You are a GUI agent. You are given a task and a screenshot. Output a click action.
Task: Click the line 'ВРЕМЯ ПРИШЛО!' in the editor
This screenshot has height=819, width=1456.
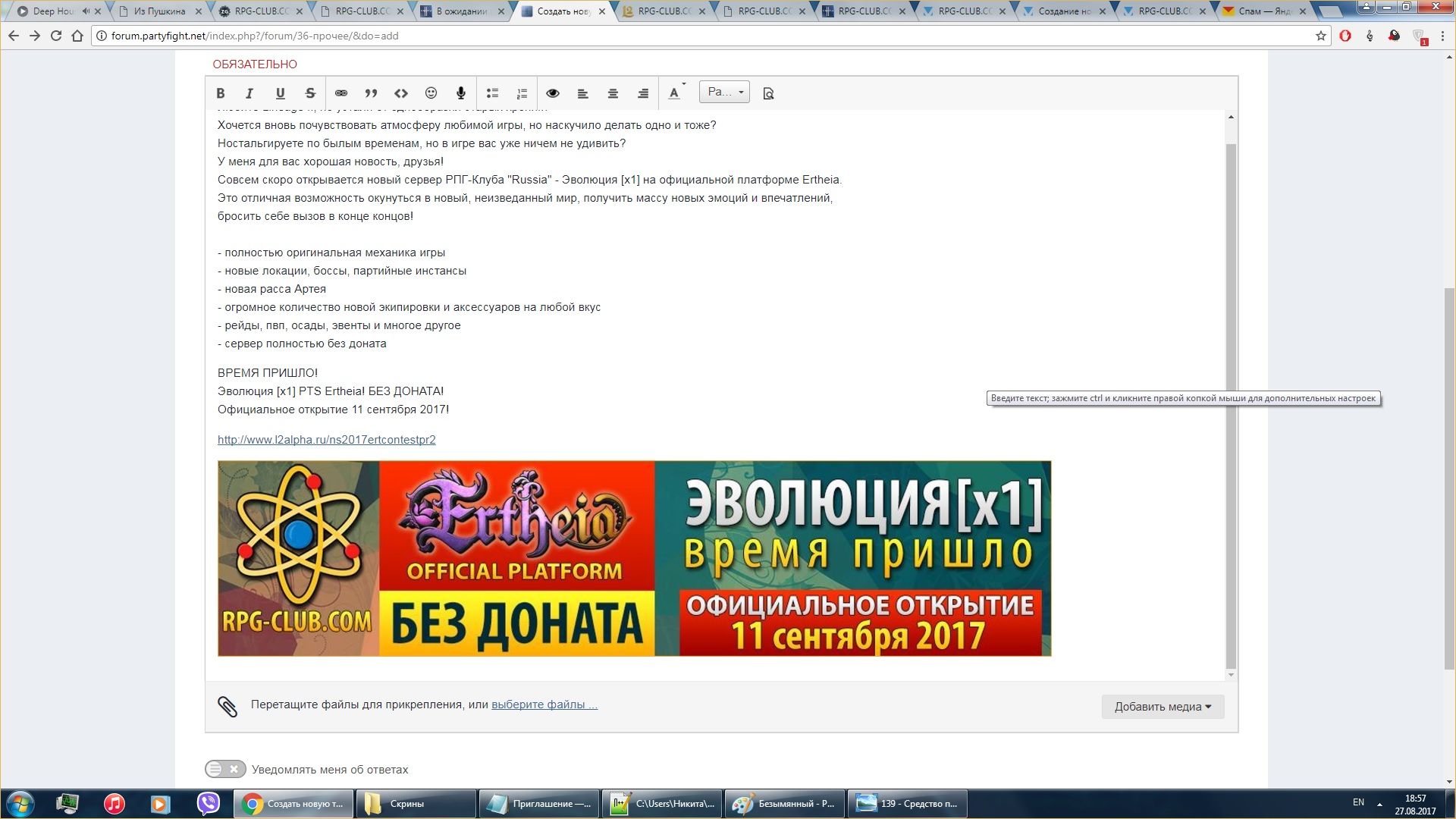268,373
